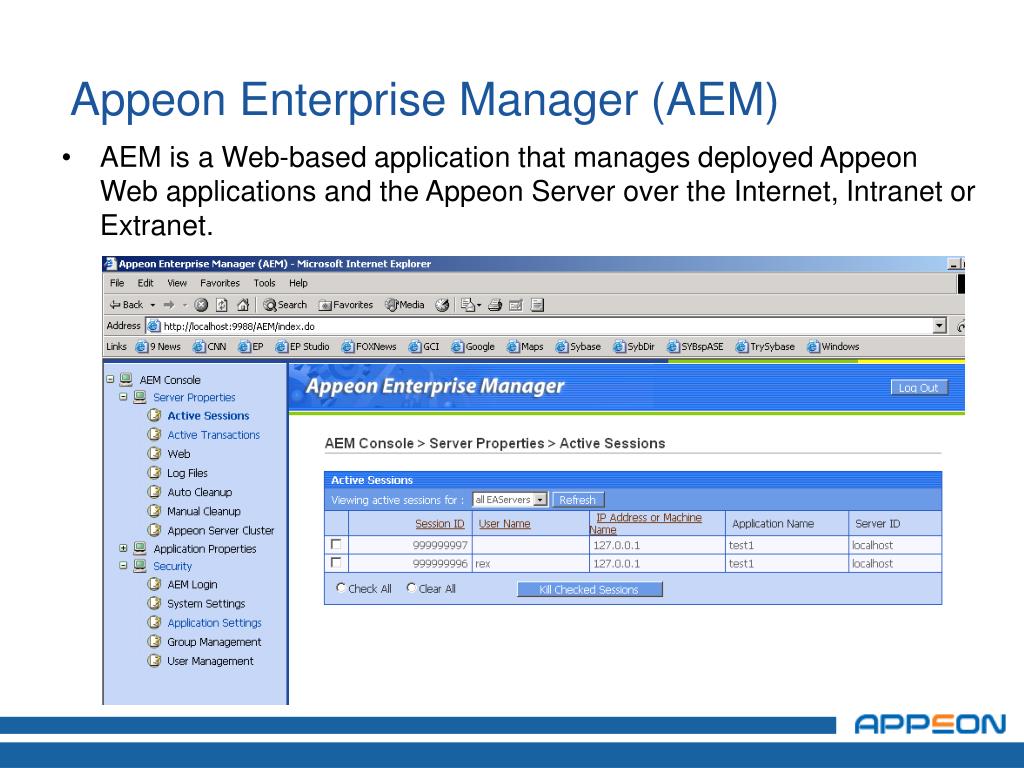Click the Log Files tree icon

coord(154,472)
